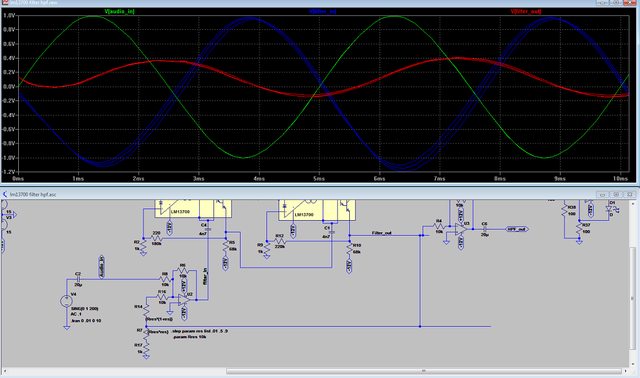Image resolution: width=640 pixels, height=378 pixels.
Task: Click the scroll right arrow of schematic window
Action: click(625, 371)
